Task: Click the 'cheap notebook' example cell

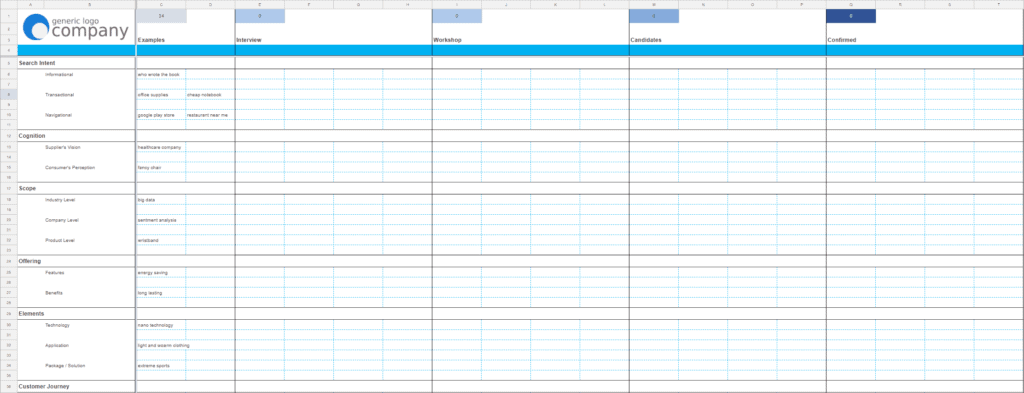Action: 210,95
